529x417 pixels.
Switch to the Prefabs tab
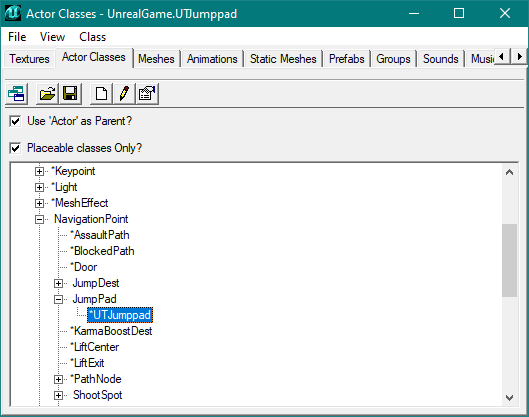coord(346,59)
